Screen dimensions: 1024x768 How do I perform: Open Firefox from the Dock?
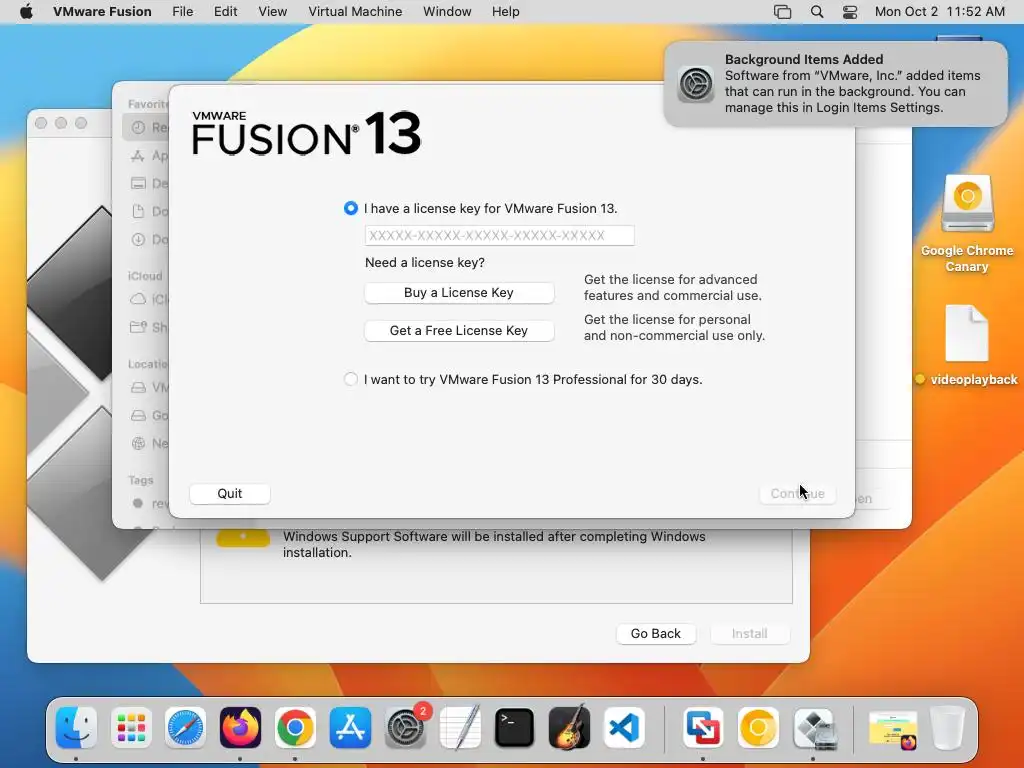(x=240, y=727)
